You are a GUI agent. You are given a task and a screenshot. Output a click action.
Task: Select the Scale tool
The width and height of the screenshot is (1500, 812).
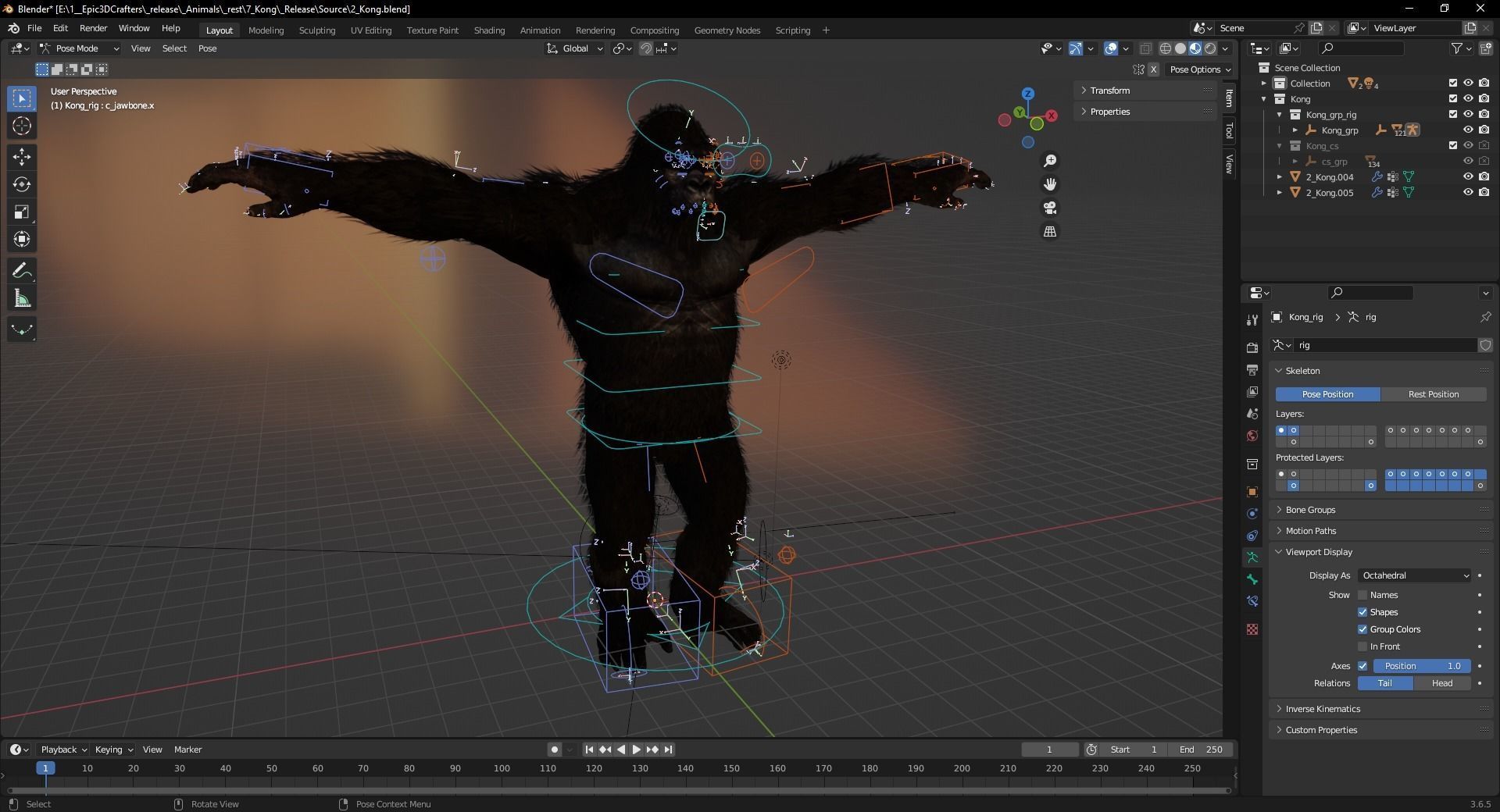(x=22, y=212)
